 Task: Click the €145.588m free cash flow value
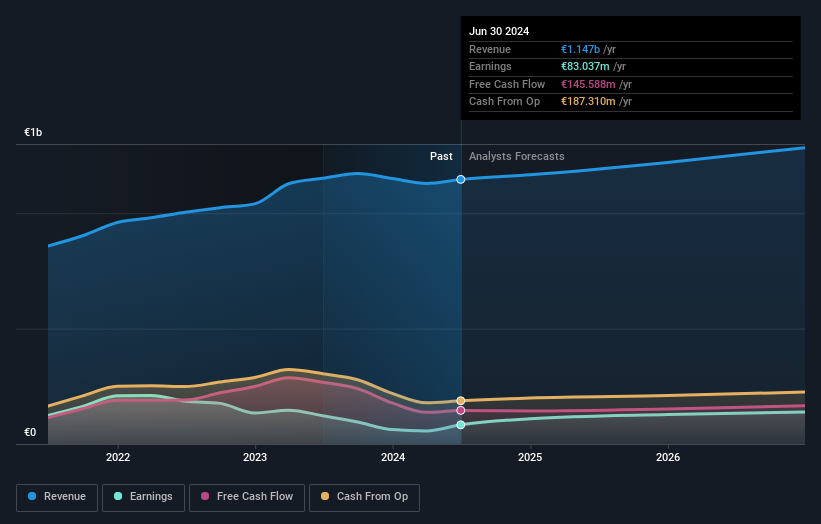589,84
